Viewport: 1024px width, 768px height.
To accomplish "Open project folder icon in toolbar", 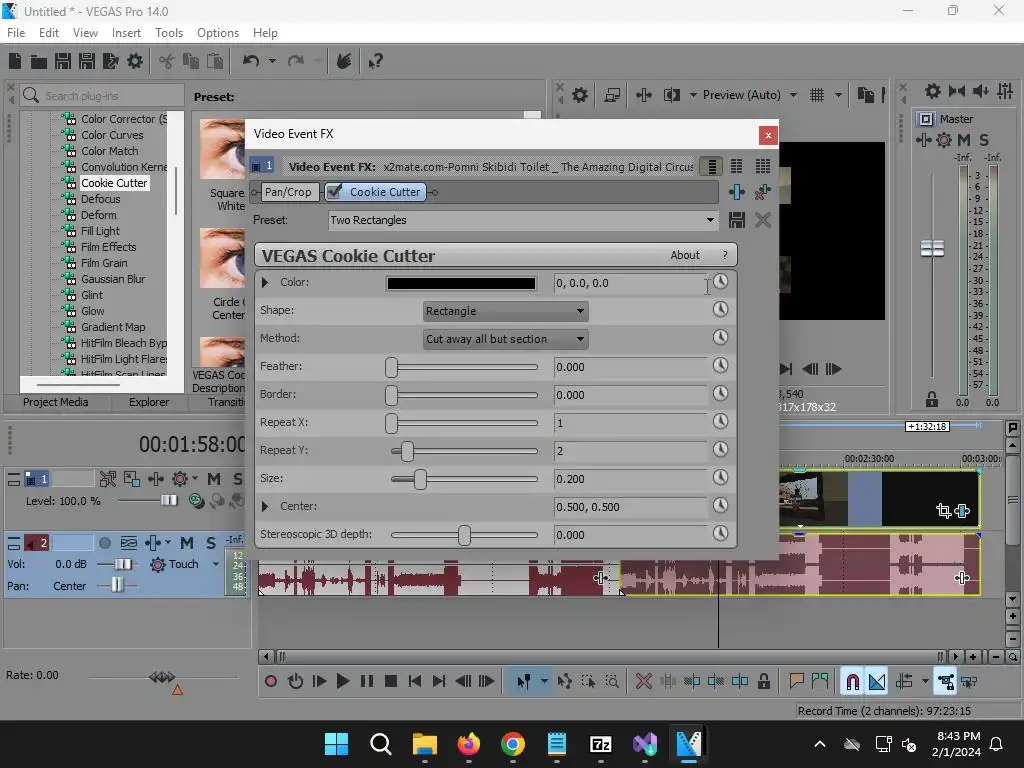I will click(x=39, y=61).
